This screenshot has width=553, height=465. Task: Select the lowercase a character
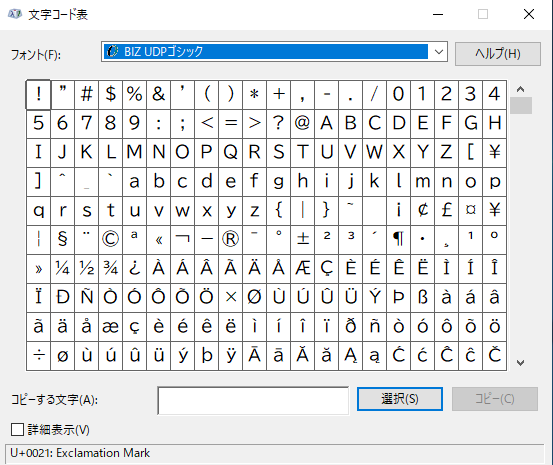(x=135, y=182)
